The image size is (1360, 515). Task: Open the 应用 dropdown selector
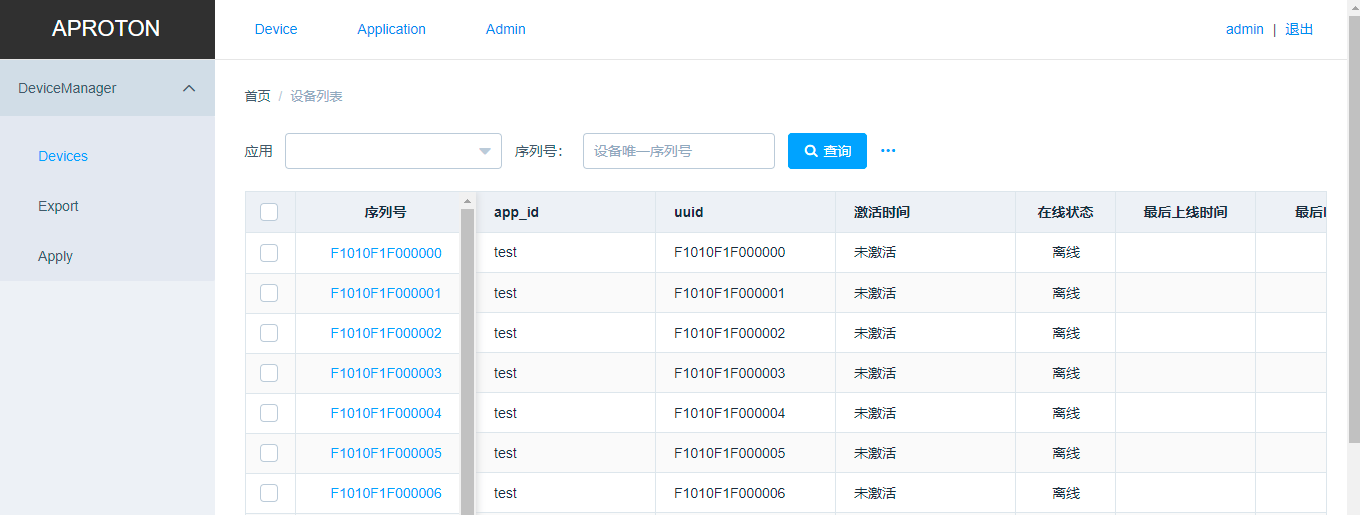tap(393, 151)
